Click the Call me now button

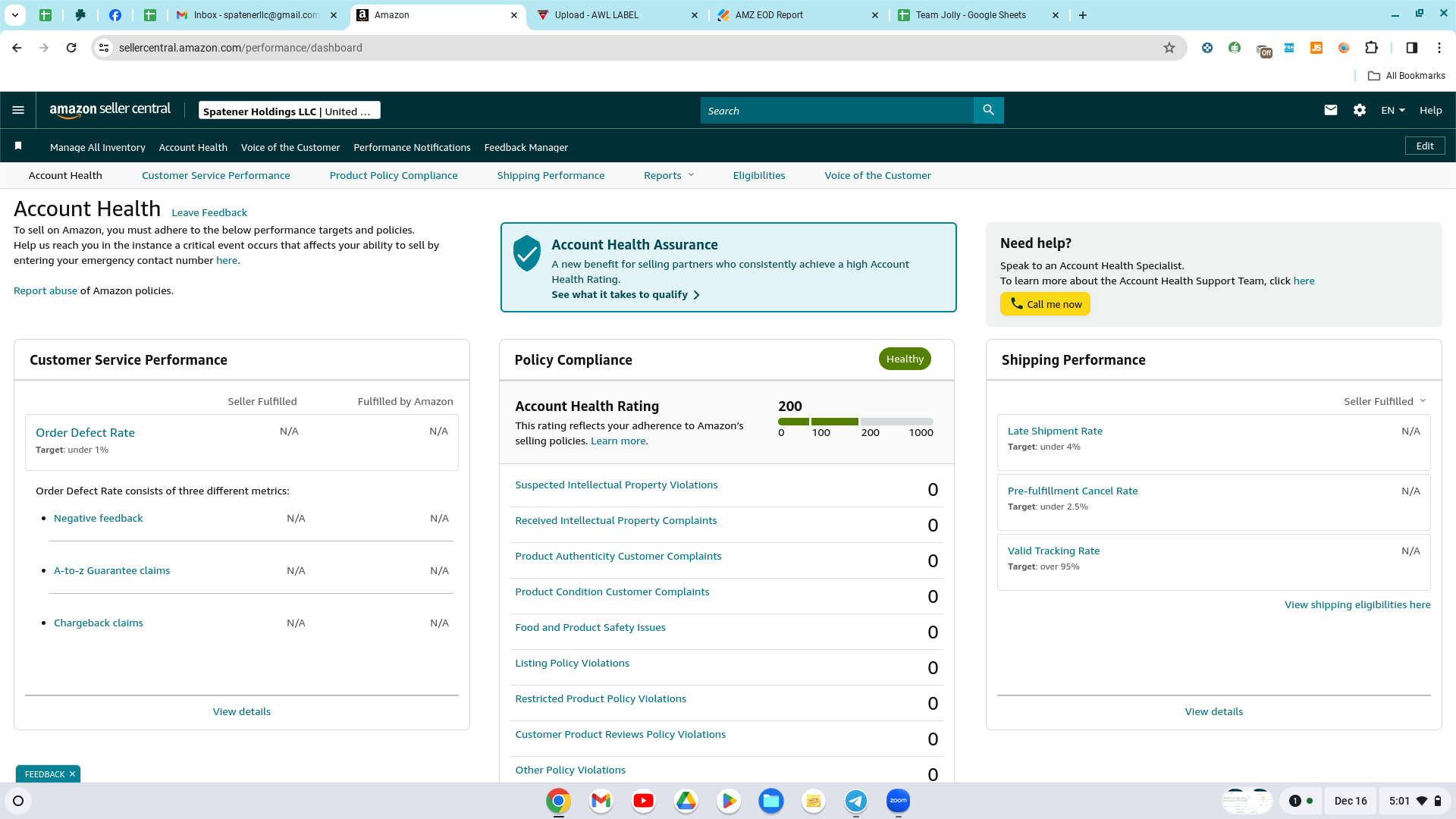coord(1045,304)
